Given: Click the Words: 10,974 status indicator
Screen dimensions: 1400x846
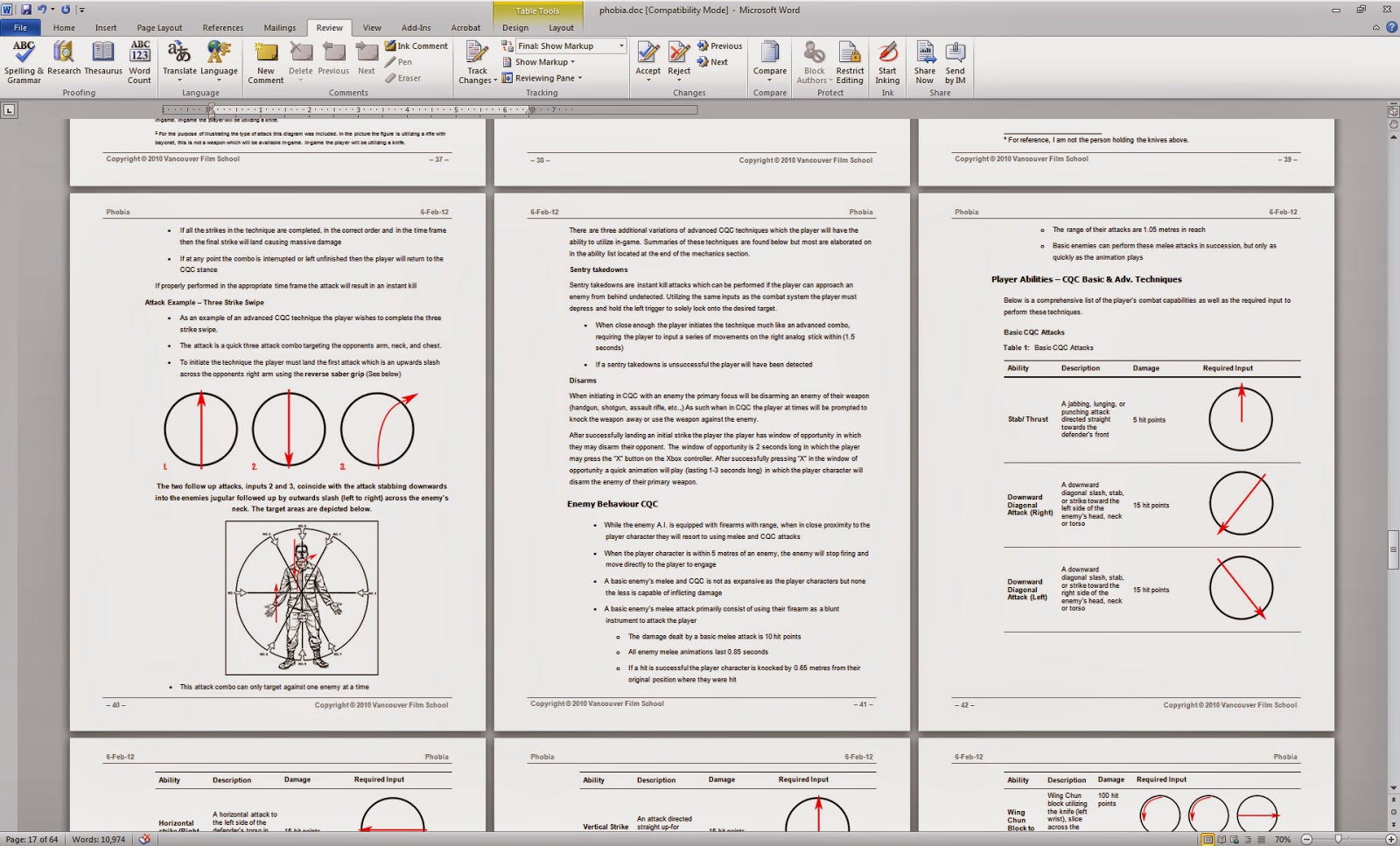Looking at the screenshot, I should (x=98, y=839).
